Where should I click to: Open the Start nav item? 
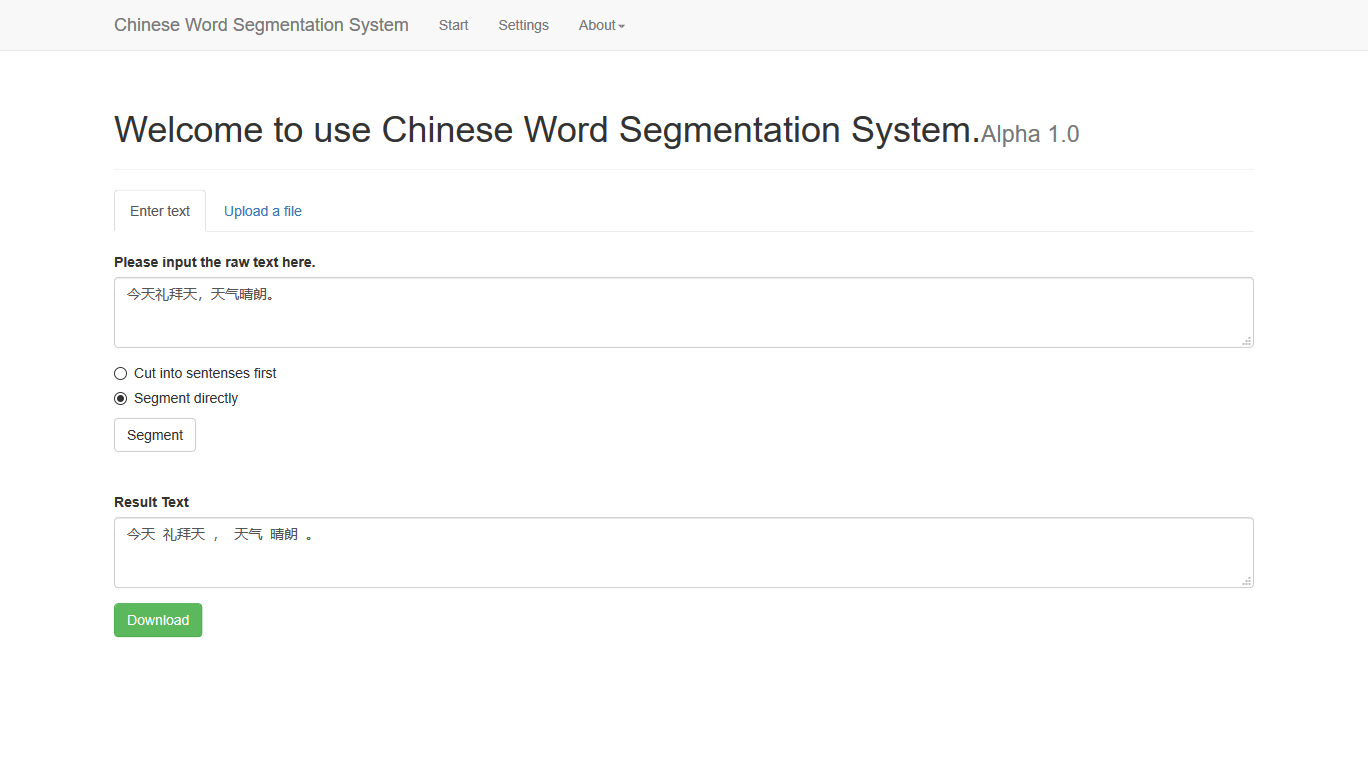click(453, 25)
